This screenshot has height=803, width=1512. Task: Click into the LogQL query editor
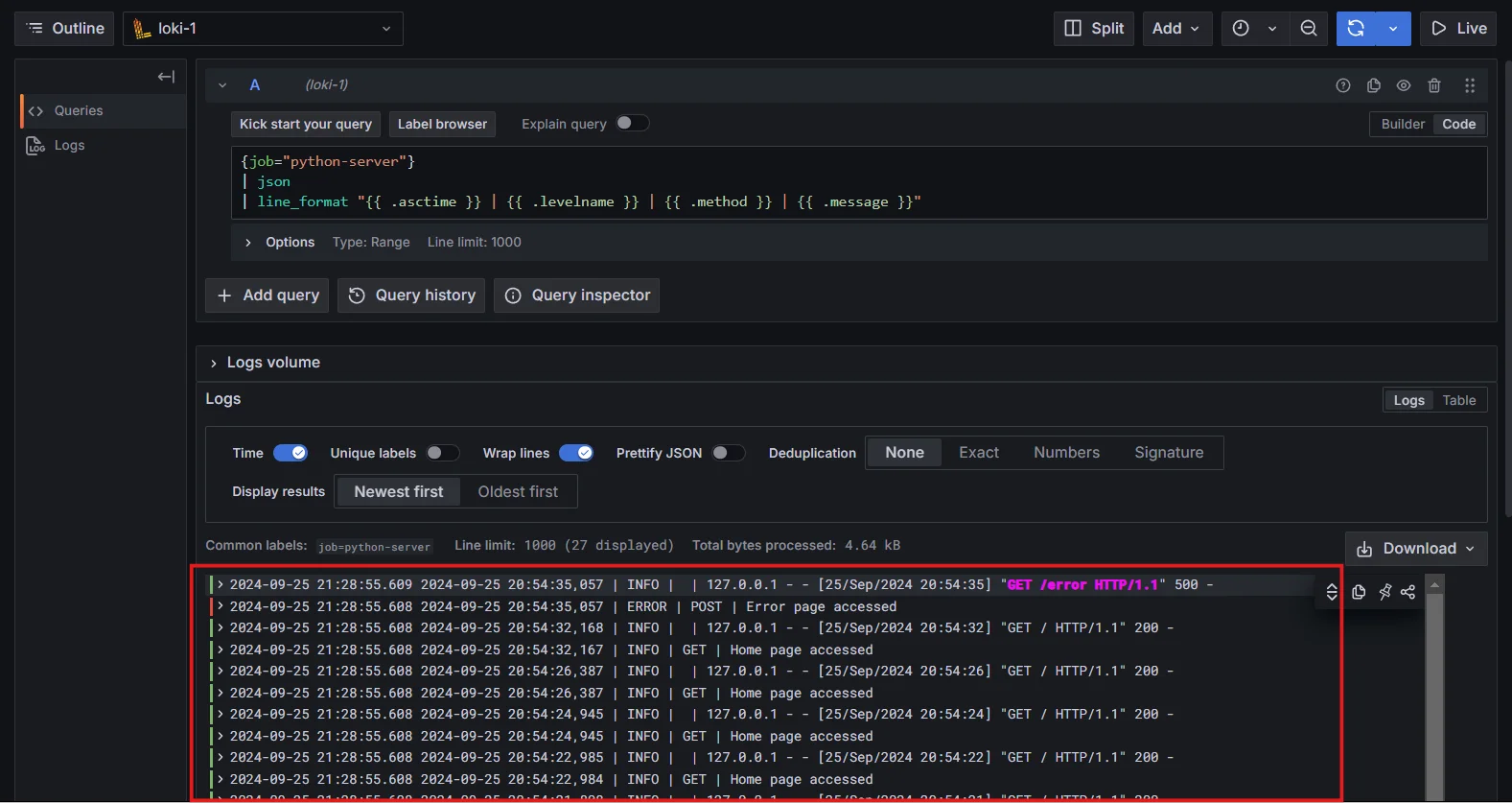tap(859, 182)
